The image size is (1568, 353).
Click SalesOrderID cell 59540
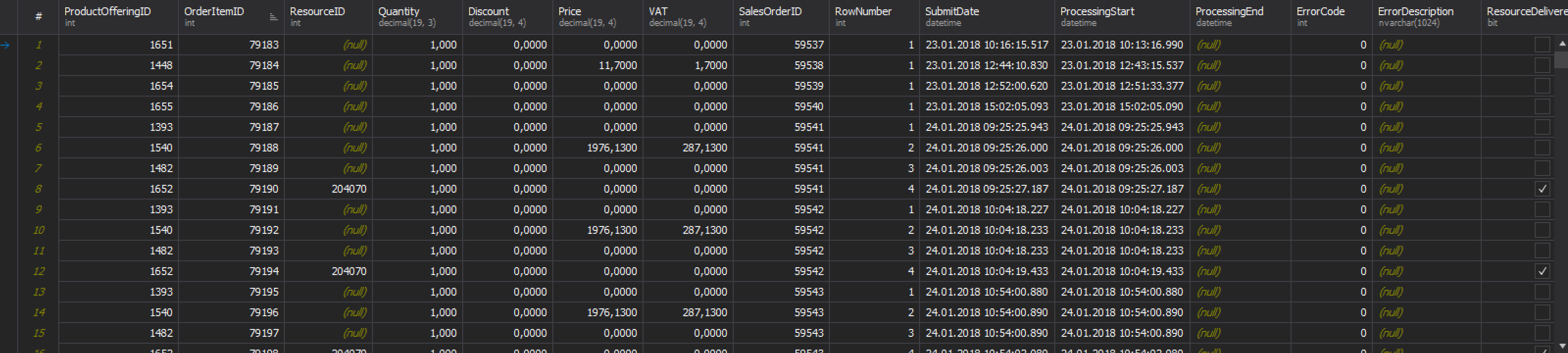[x=781, y=106]
